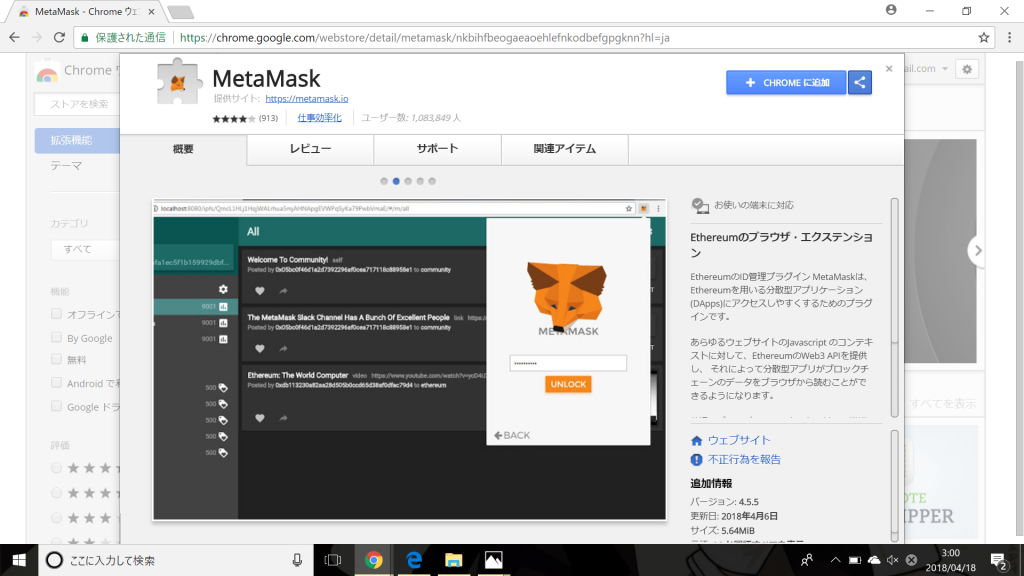Click the OneDrive cloud tray icon
Image resolution: width=1024 pixels, height=576 pixels.
(x=874, y=560)
